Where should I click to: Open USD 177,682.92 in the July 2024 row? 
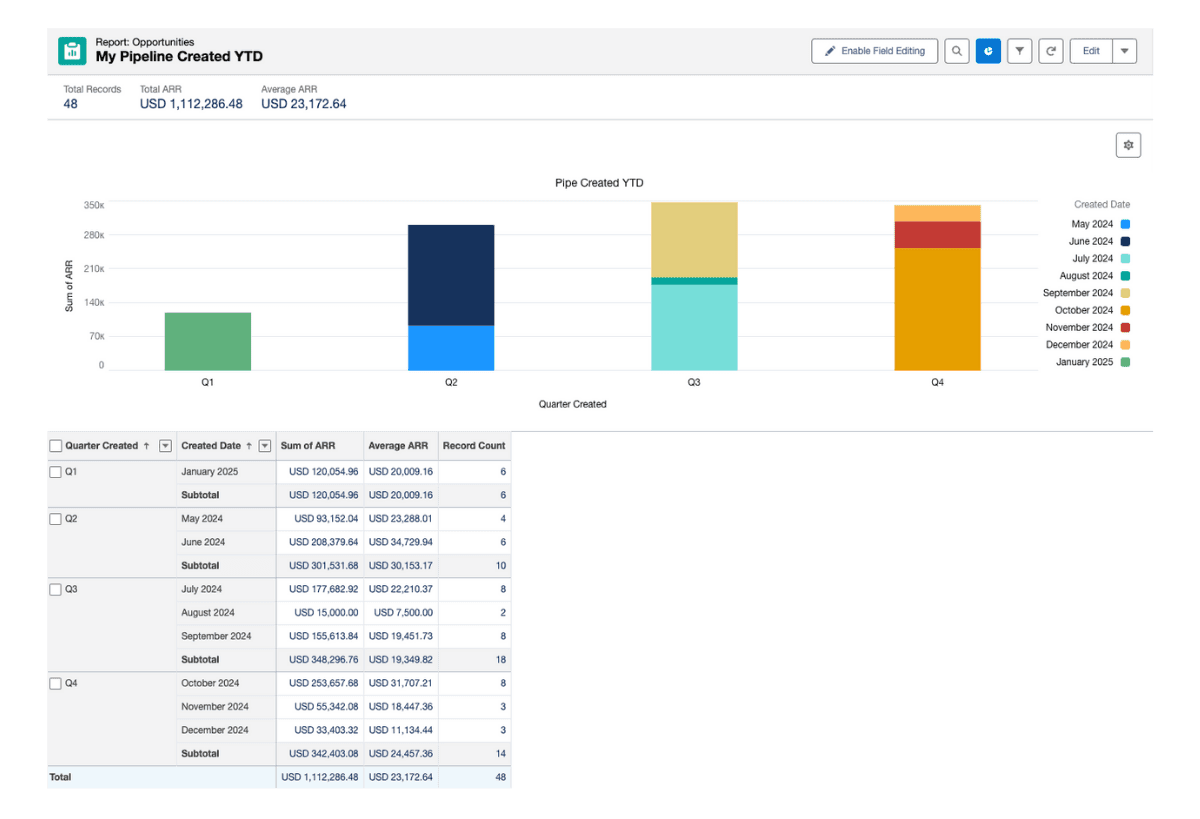(x=324, y=590)
